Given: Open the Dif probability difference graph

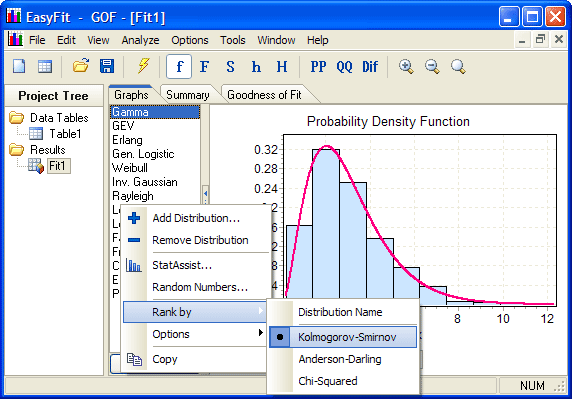Looking at the screenshot, I should (x=370, y=67).
